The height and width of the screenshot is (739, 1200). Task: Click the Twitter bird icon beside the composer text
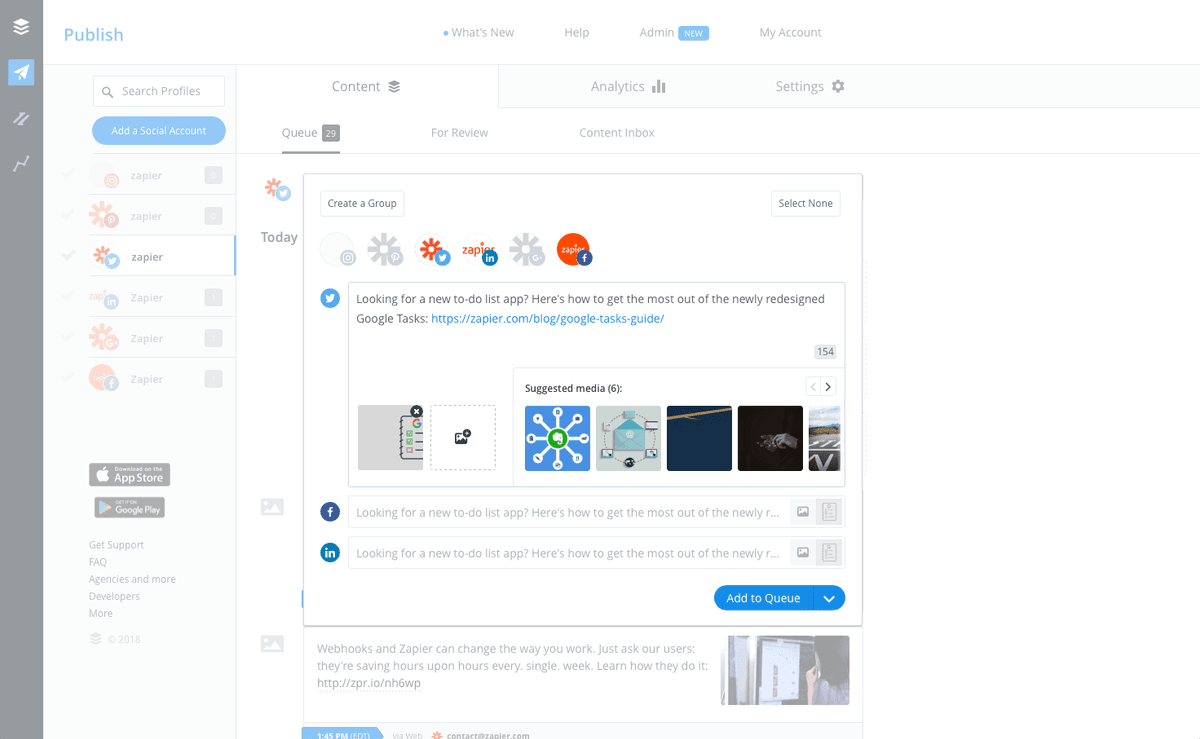click(x=330, y=298)
